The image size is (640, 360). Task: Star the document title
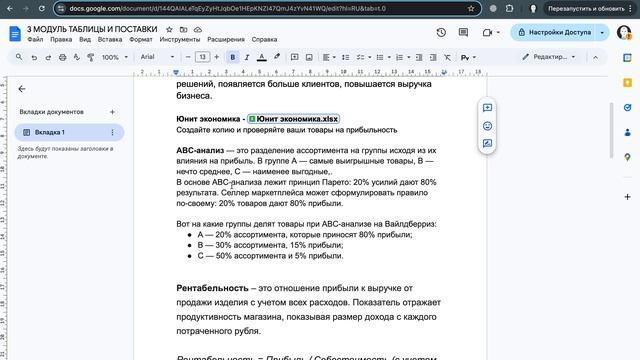click(169, 29)
